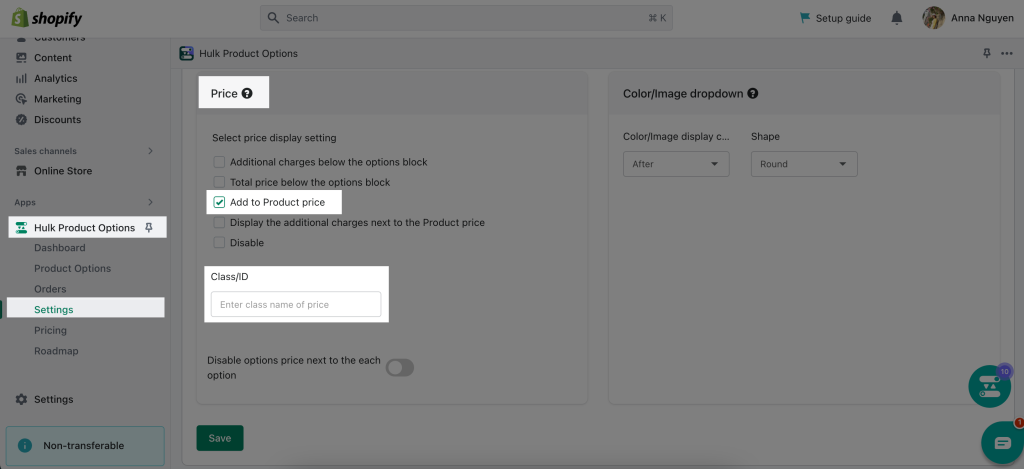1024x469 pixels.
Task: Open the Hulk floating widget button
Action: point(989,386)
